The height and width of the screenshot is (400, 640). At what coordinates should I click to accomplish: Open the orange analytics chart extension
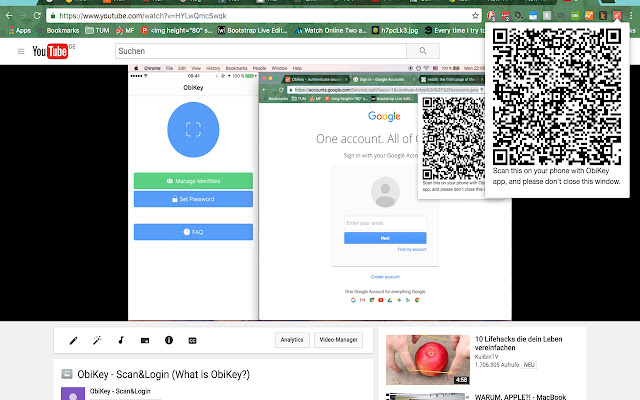click(589, 16)
